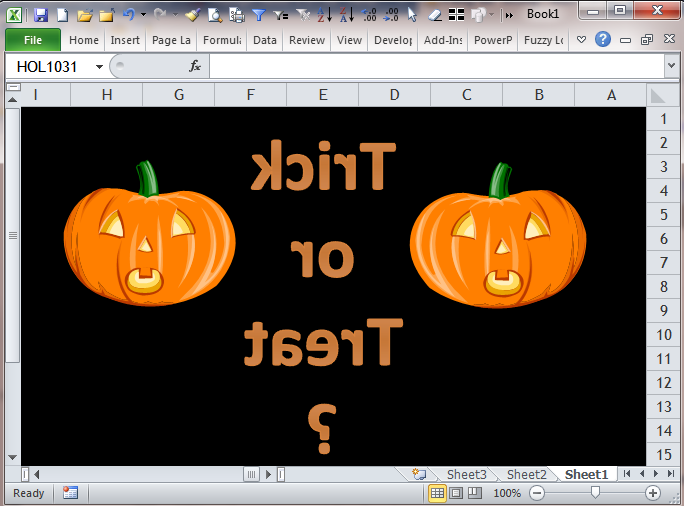The image size is (684, 506).
Task: Click the 100% zoom level button
Action: pos(507,493)
